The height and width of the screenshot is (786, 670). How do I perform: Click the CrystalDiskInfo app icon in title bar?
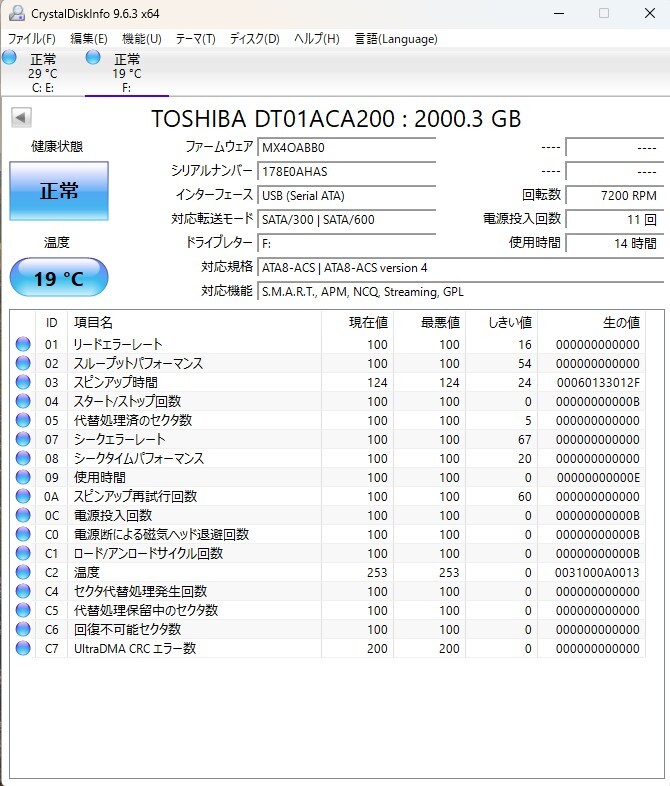click(16, 13)
